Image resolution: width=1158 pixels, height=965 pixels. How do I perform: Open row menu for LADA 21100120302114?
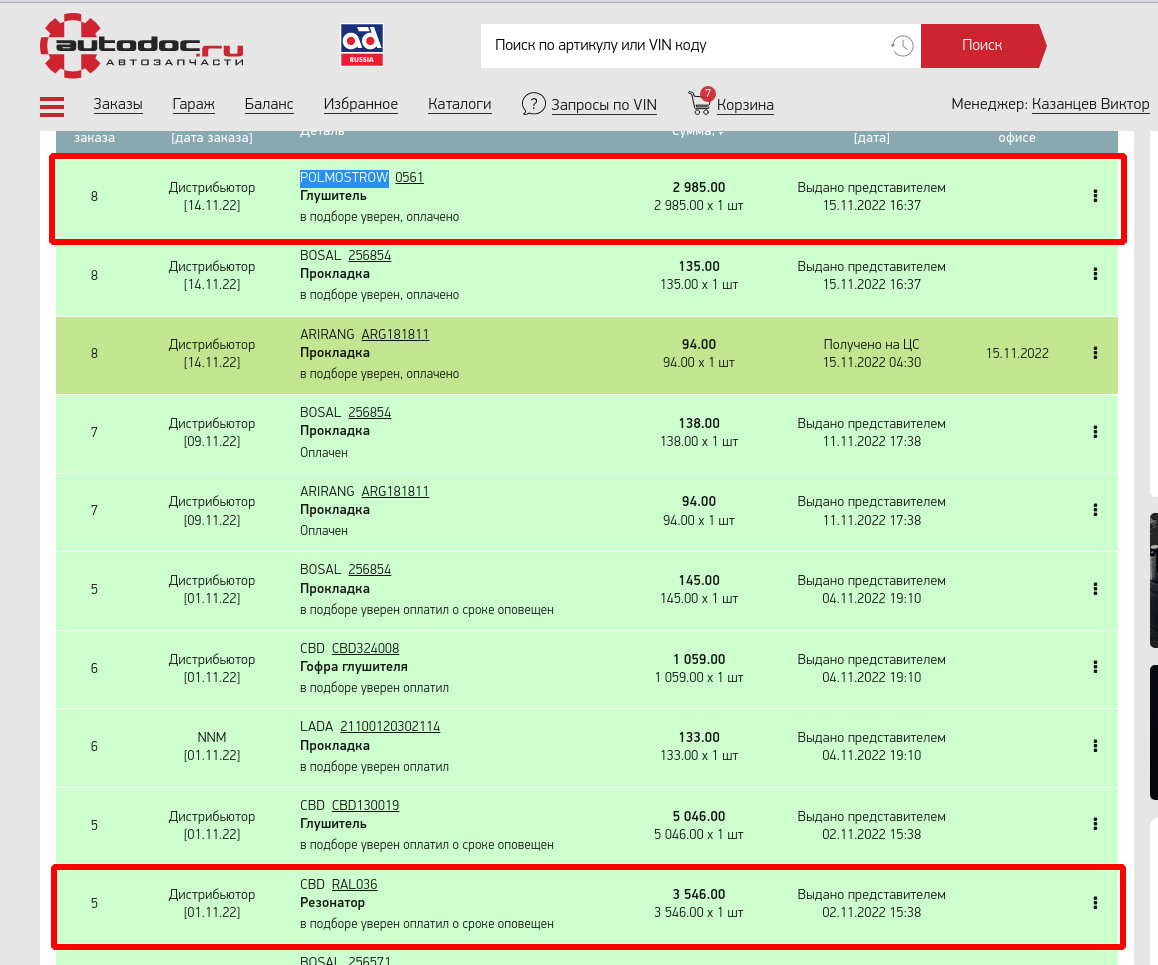click(1095, 746)
